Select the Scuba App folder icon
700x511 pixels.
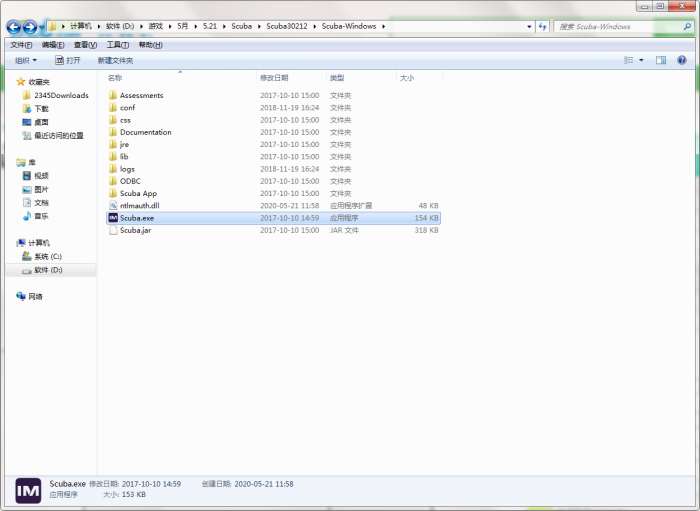[113, 193]
